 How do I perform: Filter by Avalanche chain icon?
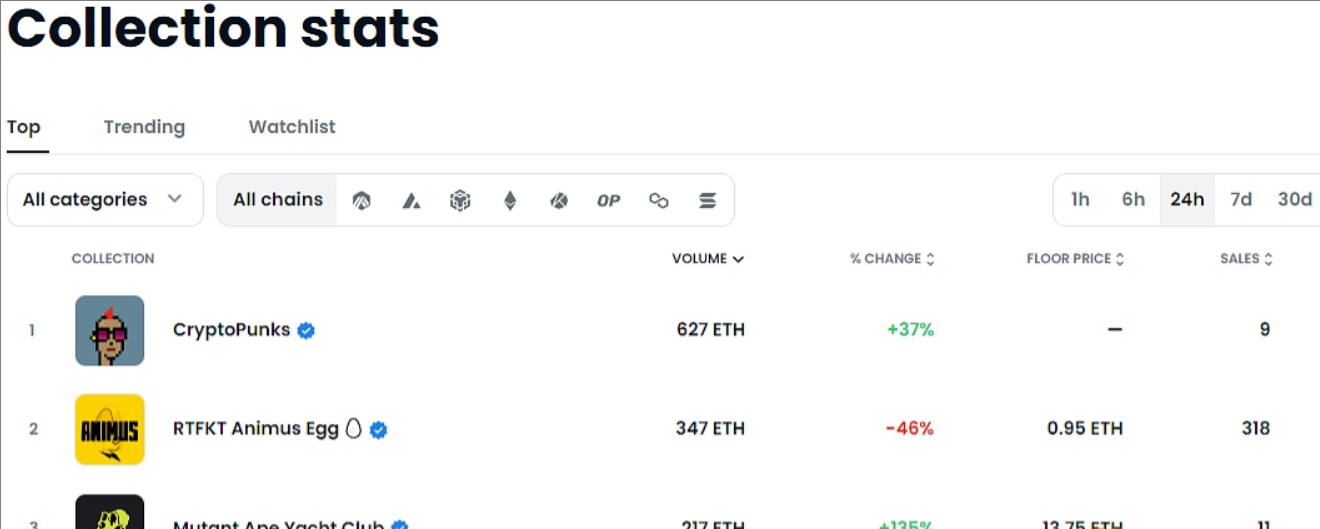click(x=411, y=200)
